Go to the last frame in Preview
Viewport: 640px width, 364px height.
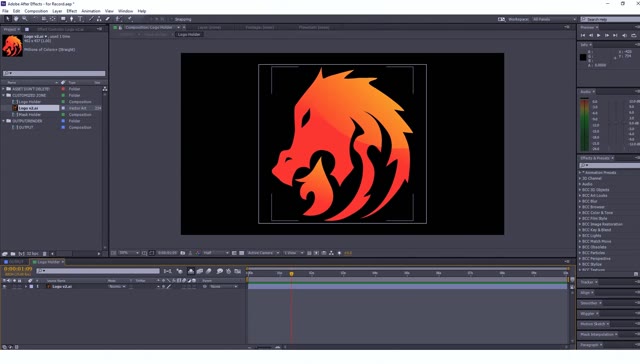615,36
